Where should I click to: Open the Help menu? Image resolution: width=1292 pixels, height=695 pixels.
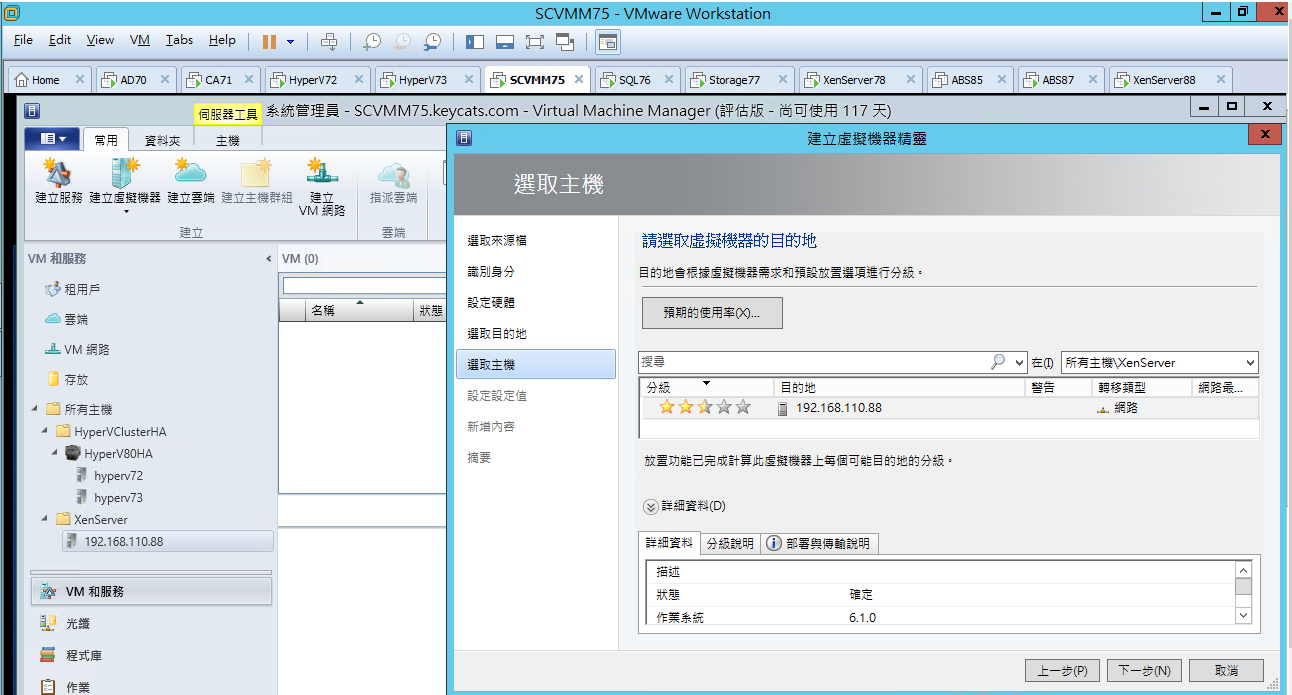point(222,40)
